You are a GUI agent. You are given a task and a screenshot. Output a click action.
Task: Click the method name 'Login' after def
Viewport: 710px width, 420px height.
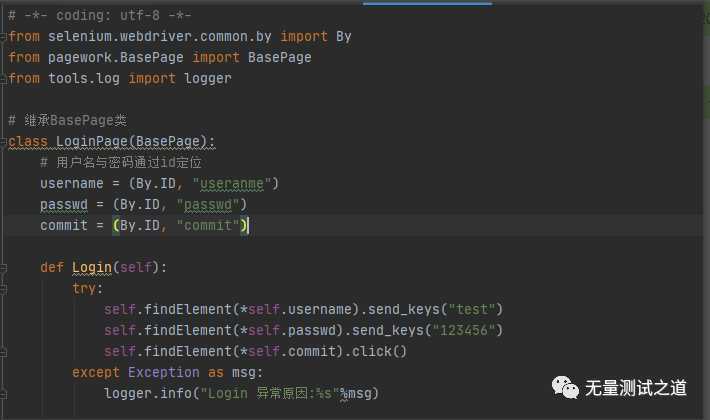tap(92, 267)
